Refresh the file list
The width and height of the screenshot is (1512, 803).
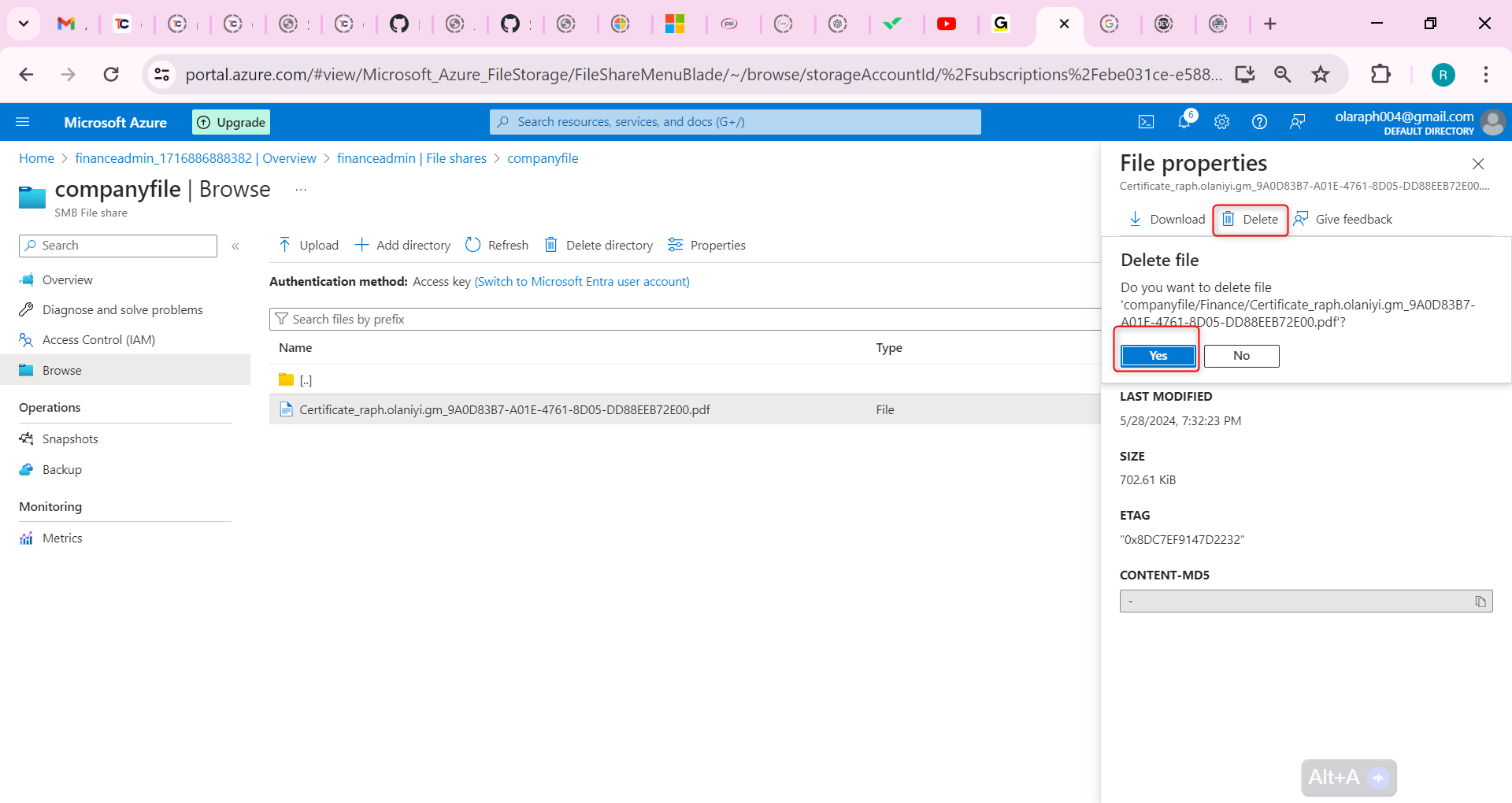[497, 245]
